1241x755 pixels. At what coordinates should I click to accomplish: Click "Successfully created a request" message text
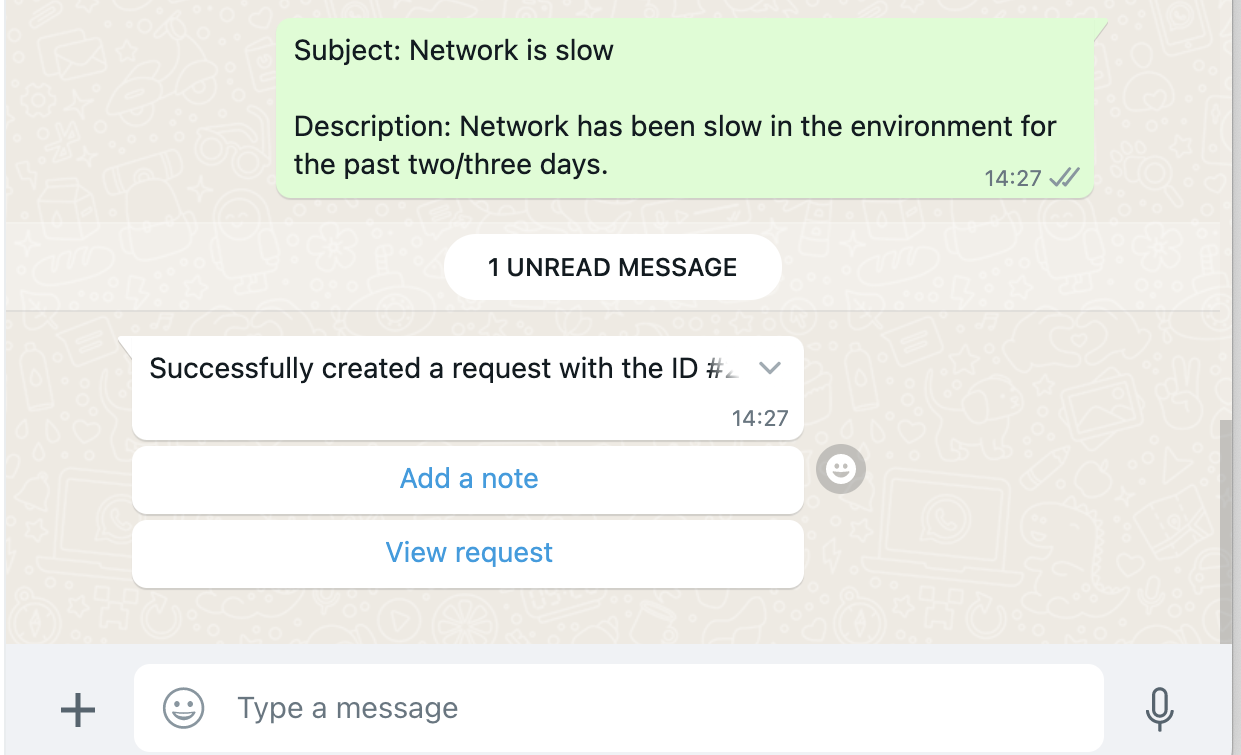tap(420, 368)
